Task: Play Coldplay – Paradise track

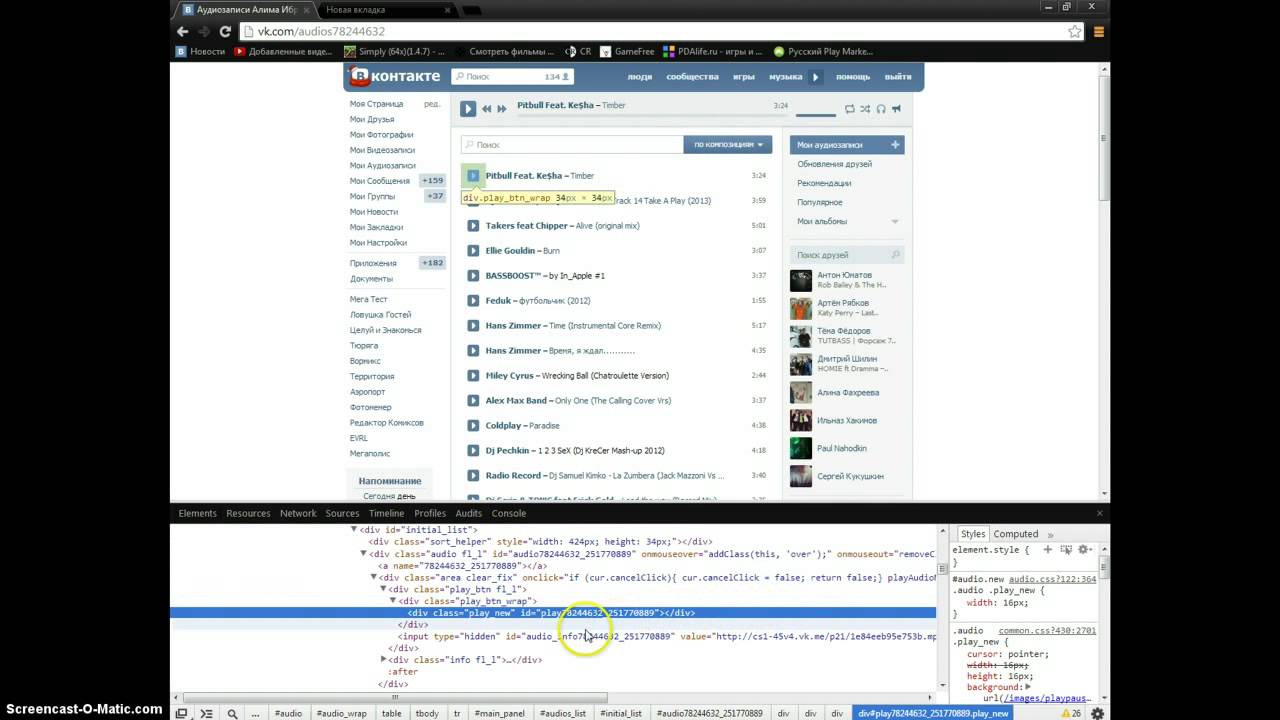Action: coord(473,425)
